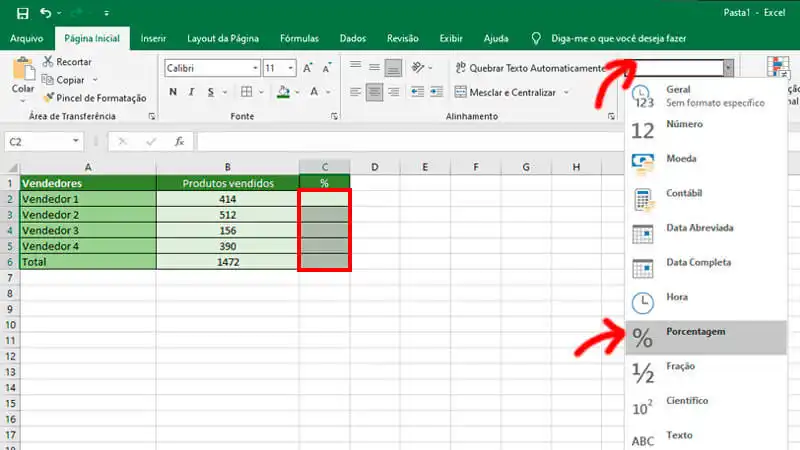Open Alinhamento dialog launcher
Screen dimensions: 800x450
point(611,117)
